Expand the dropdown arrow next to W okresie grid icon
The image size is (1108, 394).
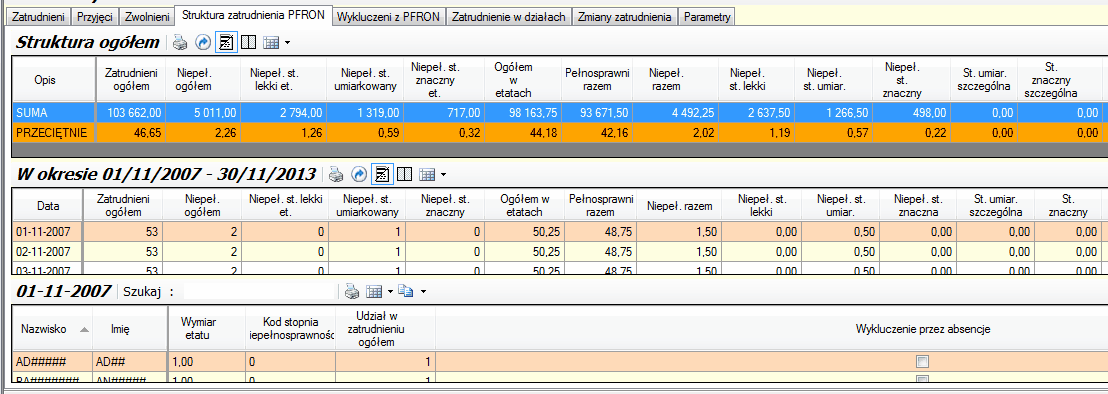point(443,174)
